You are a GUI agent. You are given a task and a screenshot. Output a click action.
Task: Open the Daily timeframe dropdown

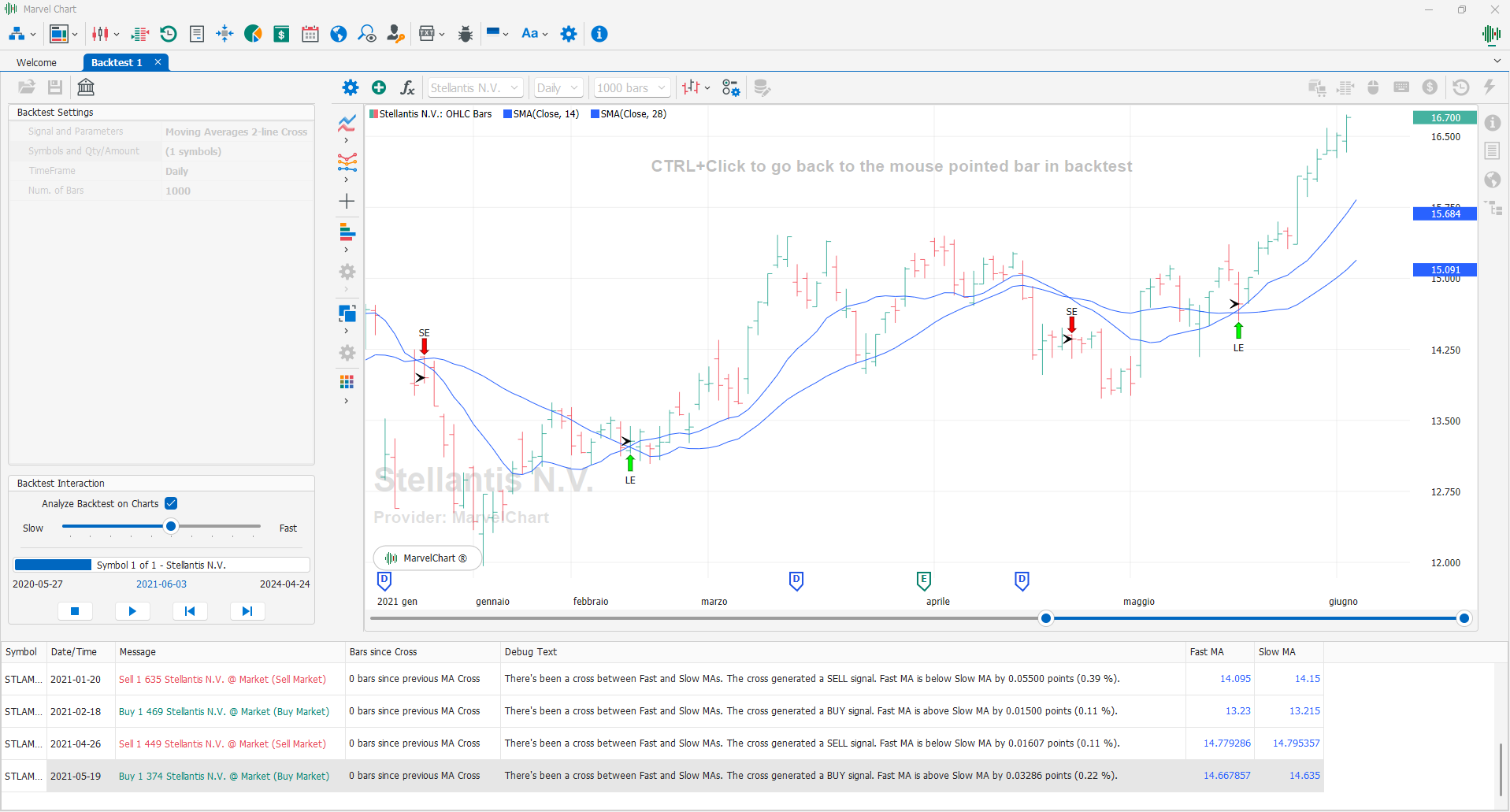tap(558, 87)
